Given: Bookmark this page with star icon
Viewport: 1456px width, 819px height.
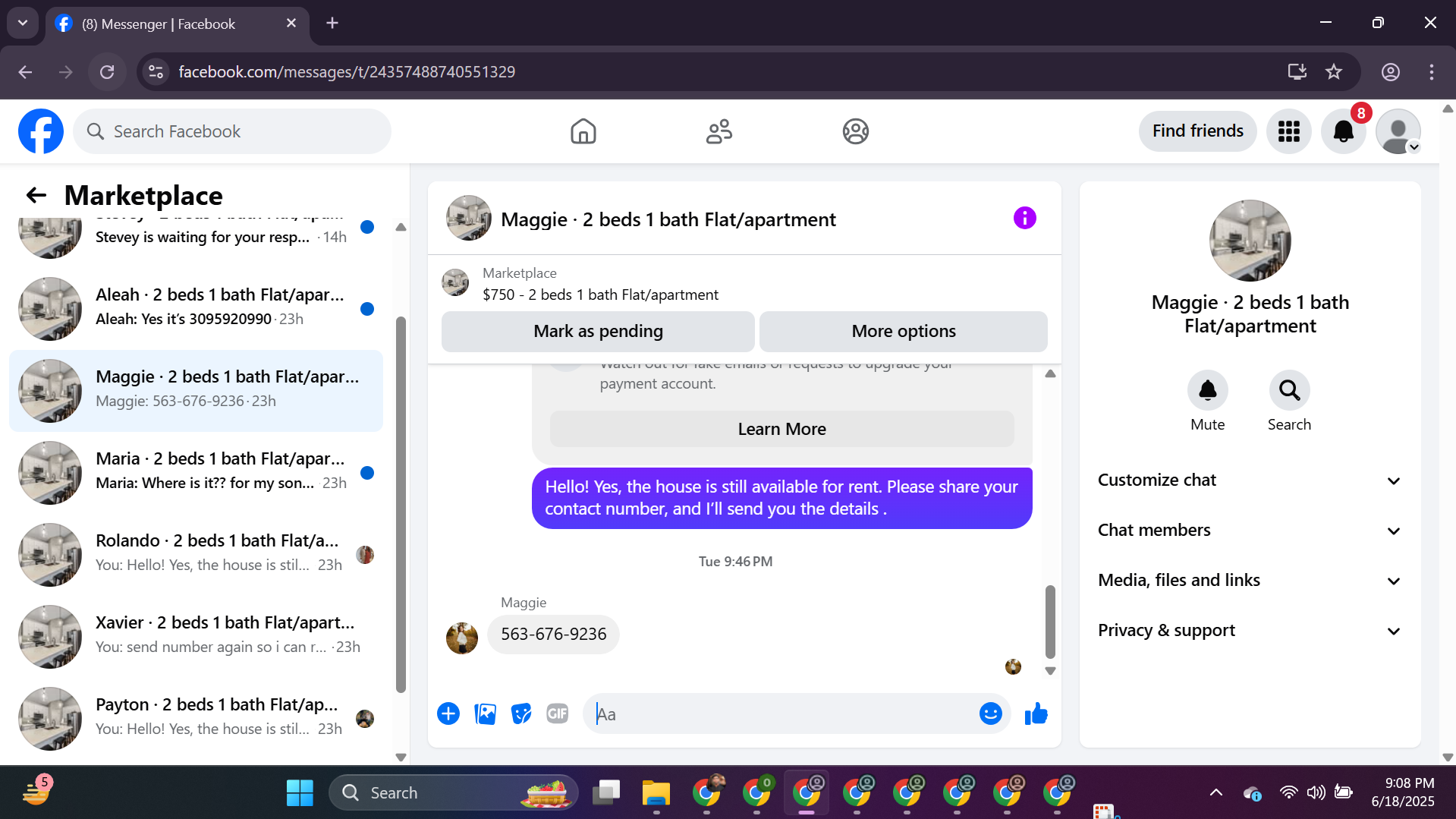Looking at the screenshot, I should 1333,71.
